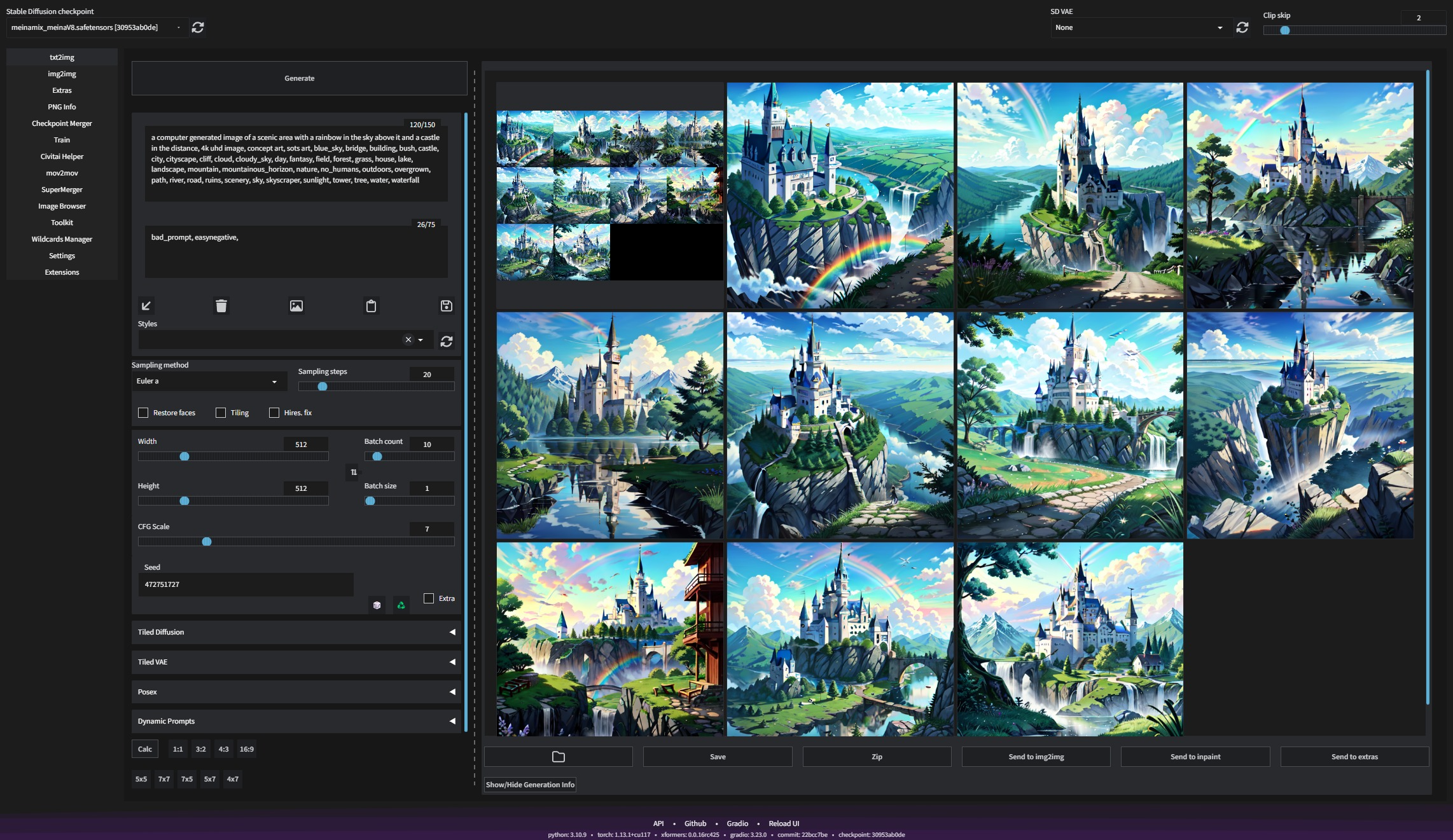Click the green recycle reuse seed icon
Screen dimensions: 1453x840
[x=401, y=605]
